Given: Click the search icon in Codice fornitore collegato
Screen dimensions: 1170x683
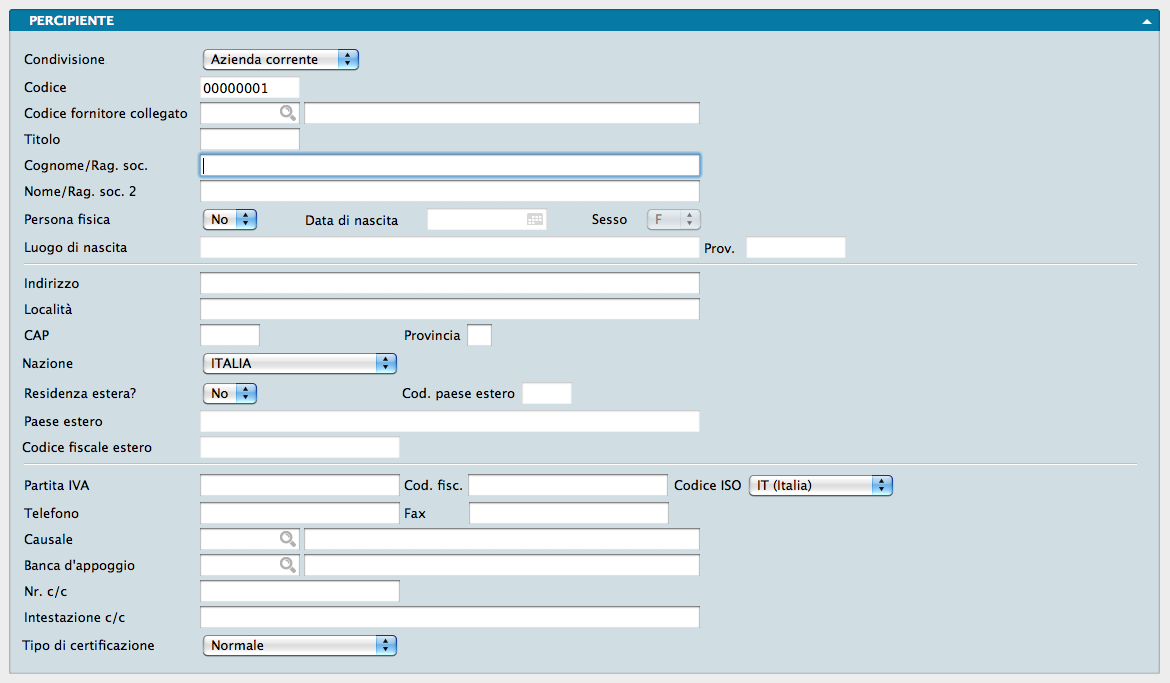Looking at the screenshot, I should (x=288, y=114).
